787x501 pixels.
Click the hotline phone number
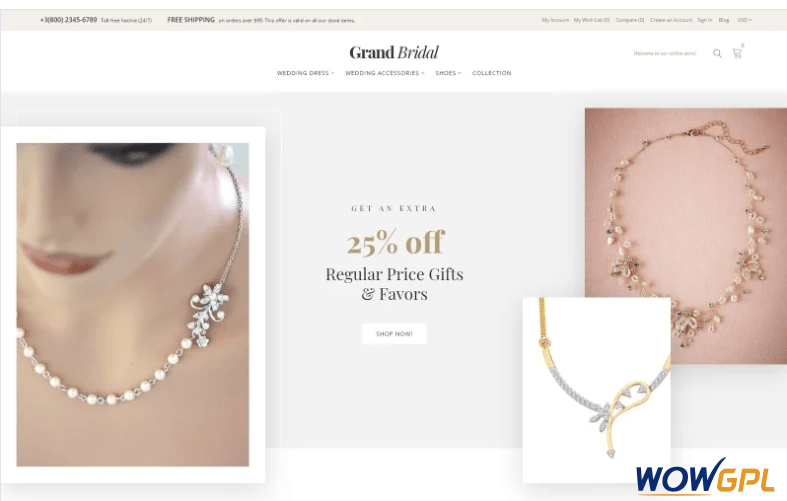(68, 20)
